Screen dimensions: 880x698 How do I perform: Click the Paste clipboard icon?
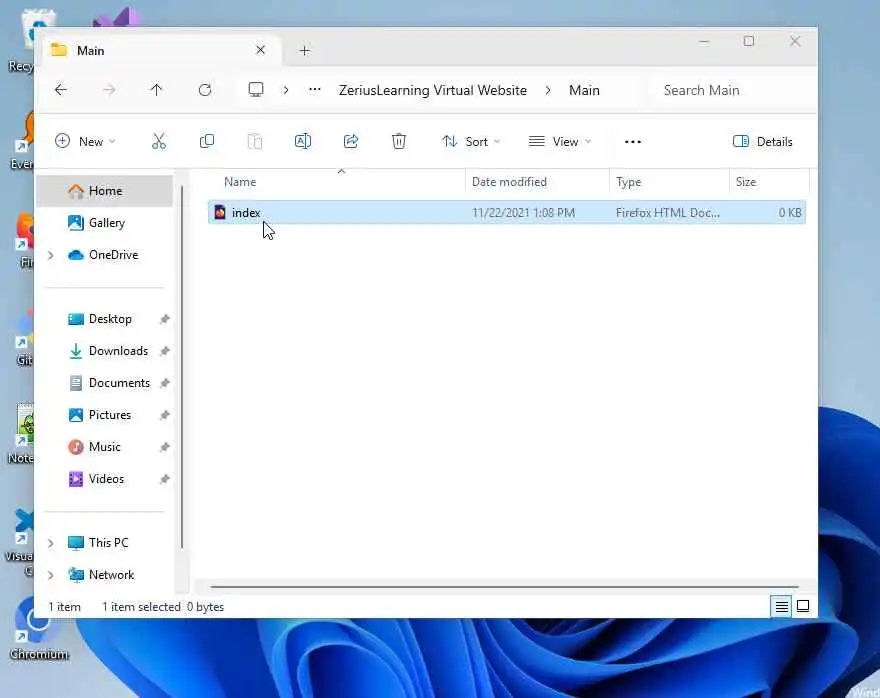[255, 141]
